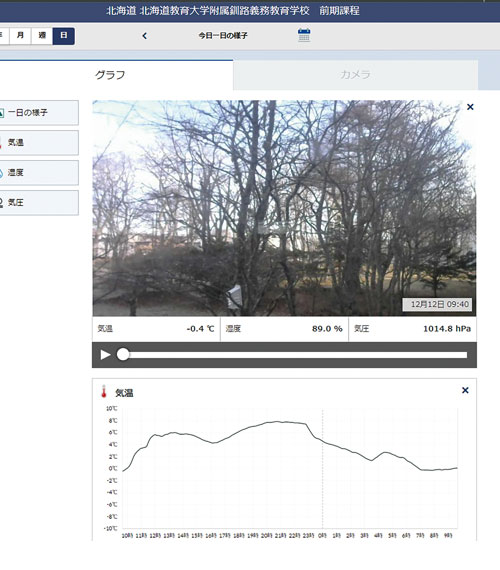This screenshot has height=570, width=500.
Task: Switch to the グラフ tab
Action: 110,75
